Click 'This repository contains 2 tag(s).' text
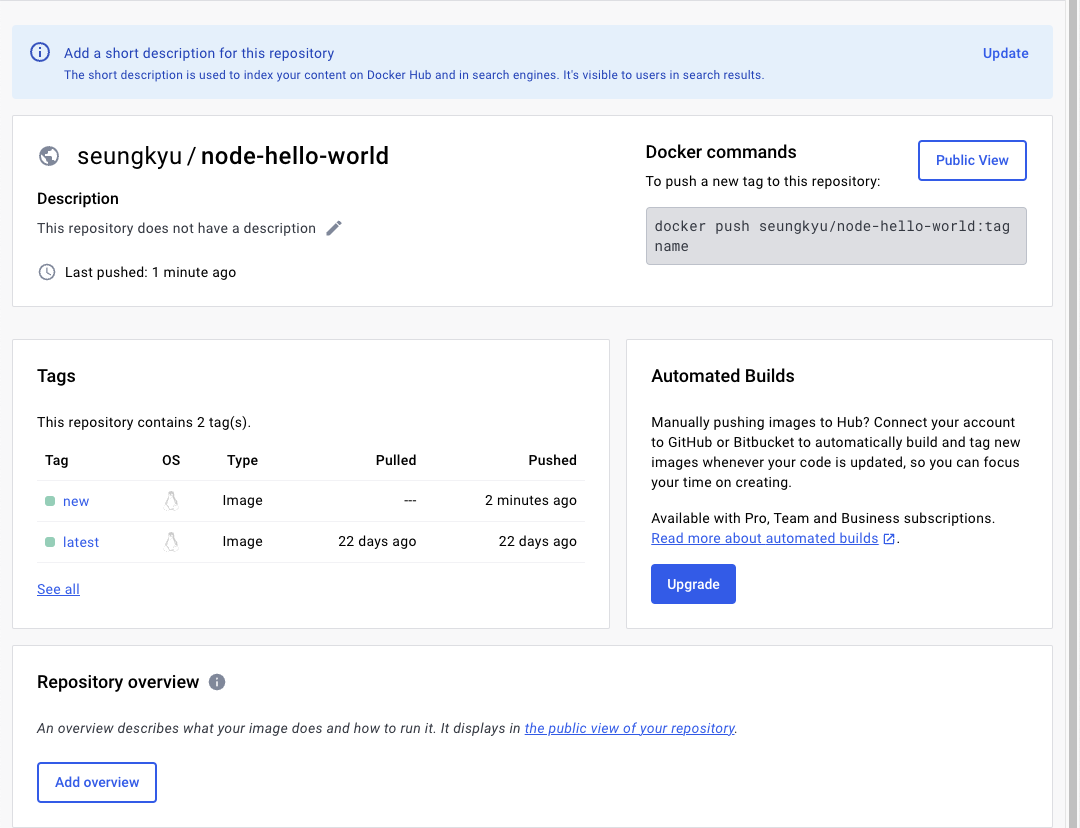Image resolution: width=1080 pixels, height=828 pixels. (x=144, y=422)
